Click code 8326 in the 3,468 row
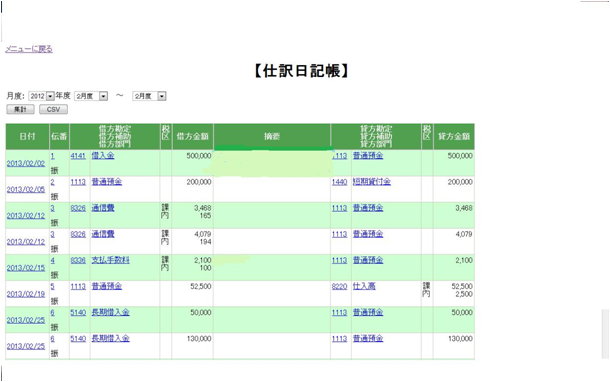Viewport: 610px width, 382px height. 78,208
